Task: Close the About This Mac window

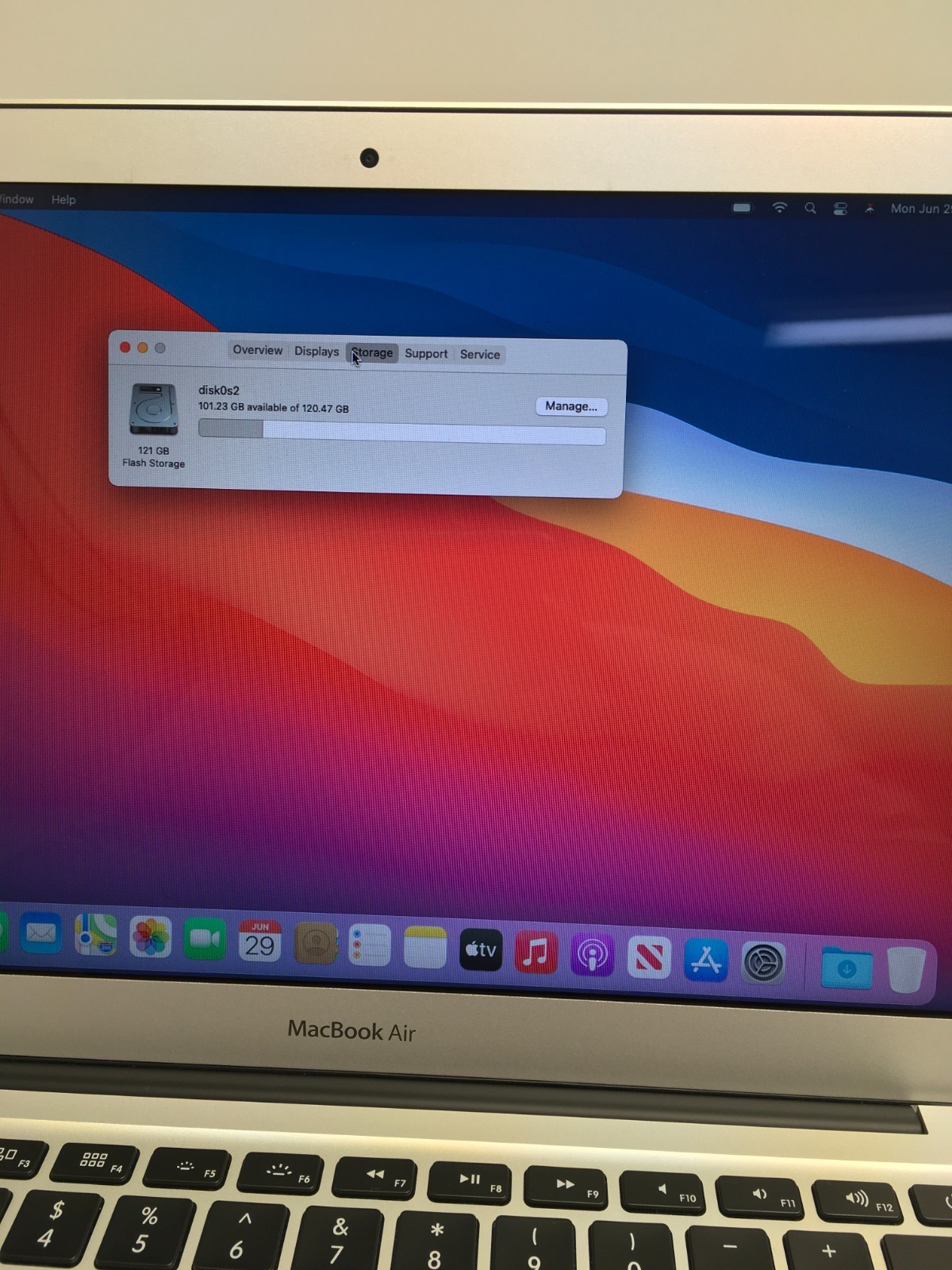Action: [x=125, y=347]
